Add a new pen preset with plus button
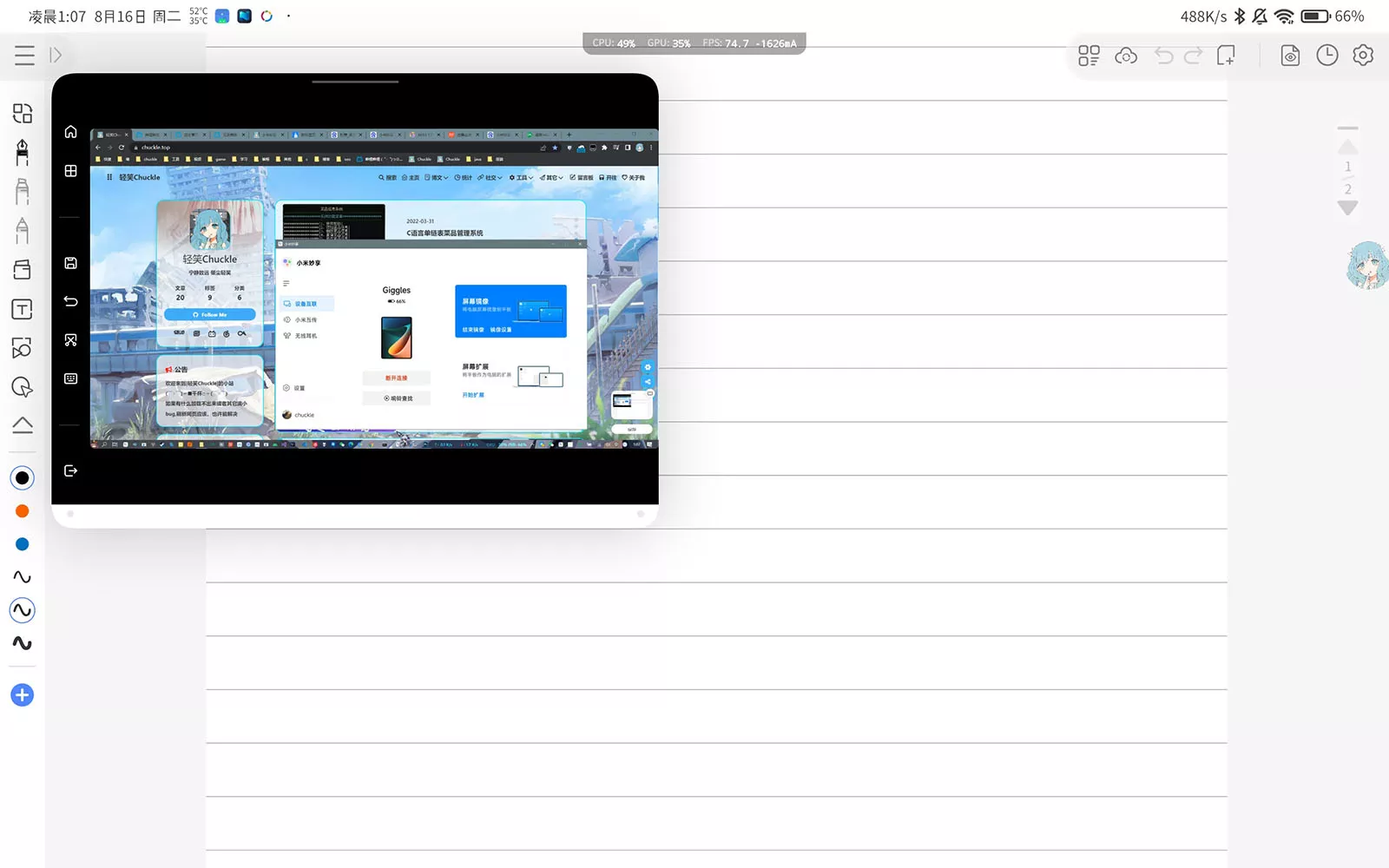This screenshot has width=1389, height=868. coord(23,695)
